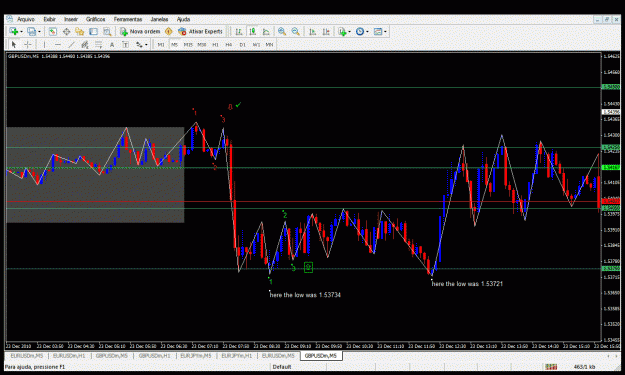Toggle Chart Shift button
Viewport: 625px width, 375px height.
[x=326, y=31]
